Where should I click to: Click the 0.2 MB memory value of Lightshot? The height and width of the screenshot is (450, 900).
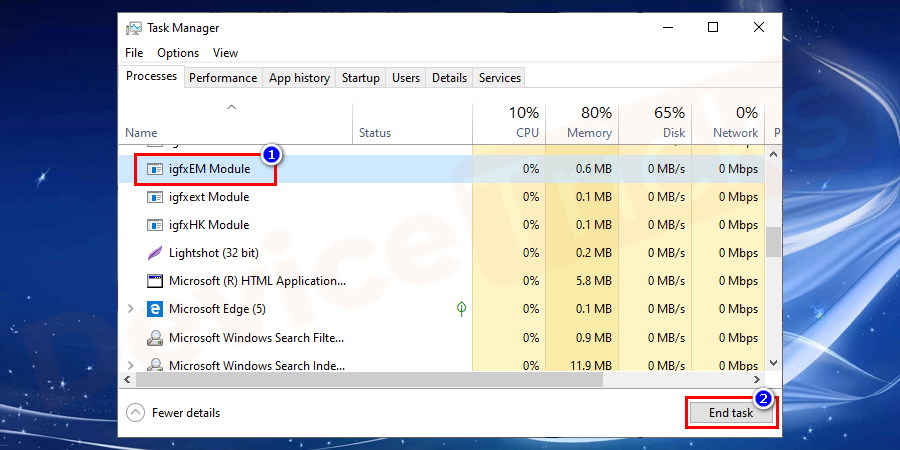point(594,253)
